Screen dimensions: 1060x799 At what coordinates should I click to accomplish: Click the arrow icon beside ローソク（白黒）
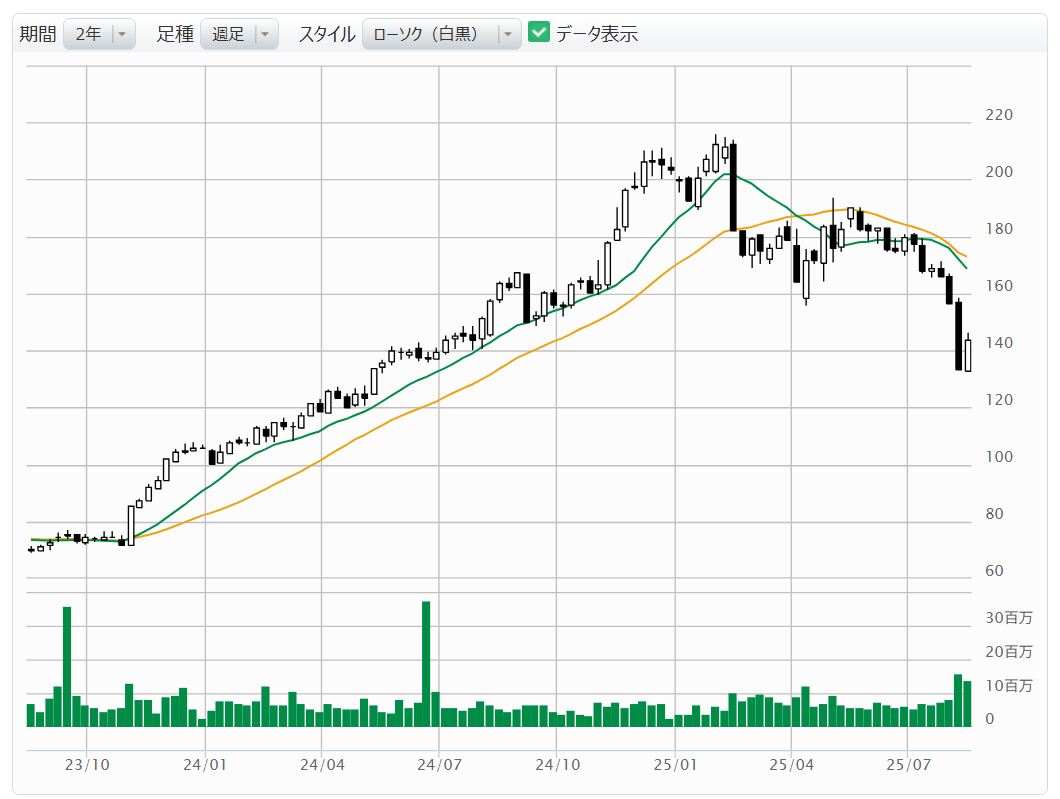(x=507, y=34)
